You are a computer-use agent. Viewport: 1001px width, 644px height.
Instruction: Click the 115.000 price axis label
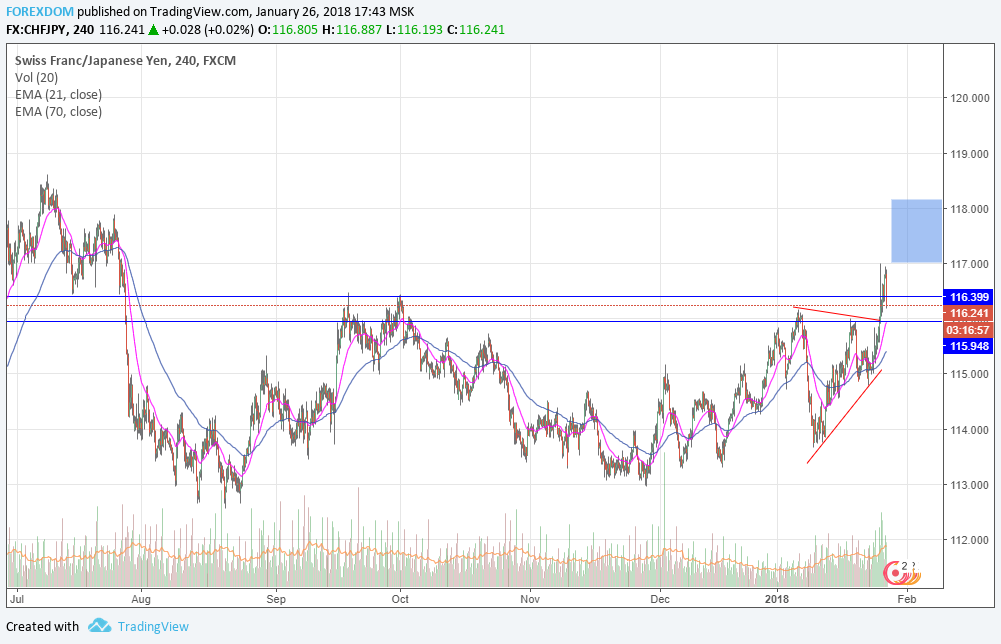click(x=970, y=375)
